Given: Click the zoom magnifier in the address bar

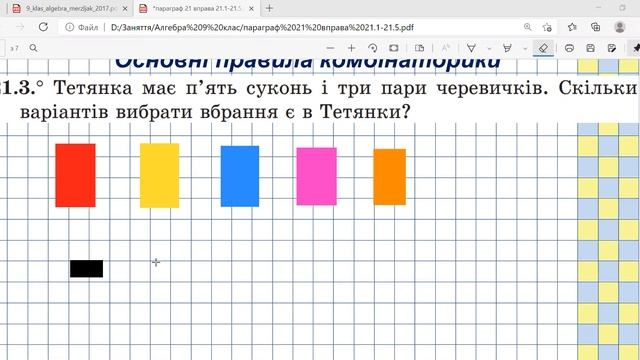Looking at the screenshot, I should click(x=527, y=27).
